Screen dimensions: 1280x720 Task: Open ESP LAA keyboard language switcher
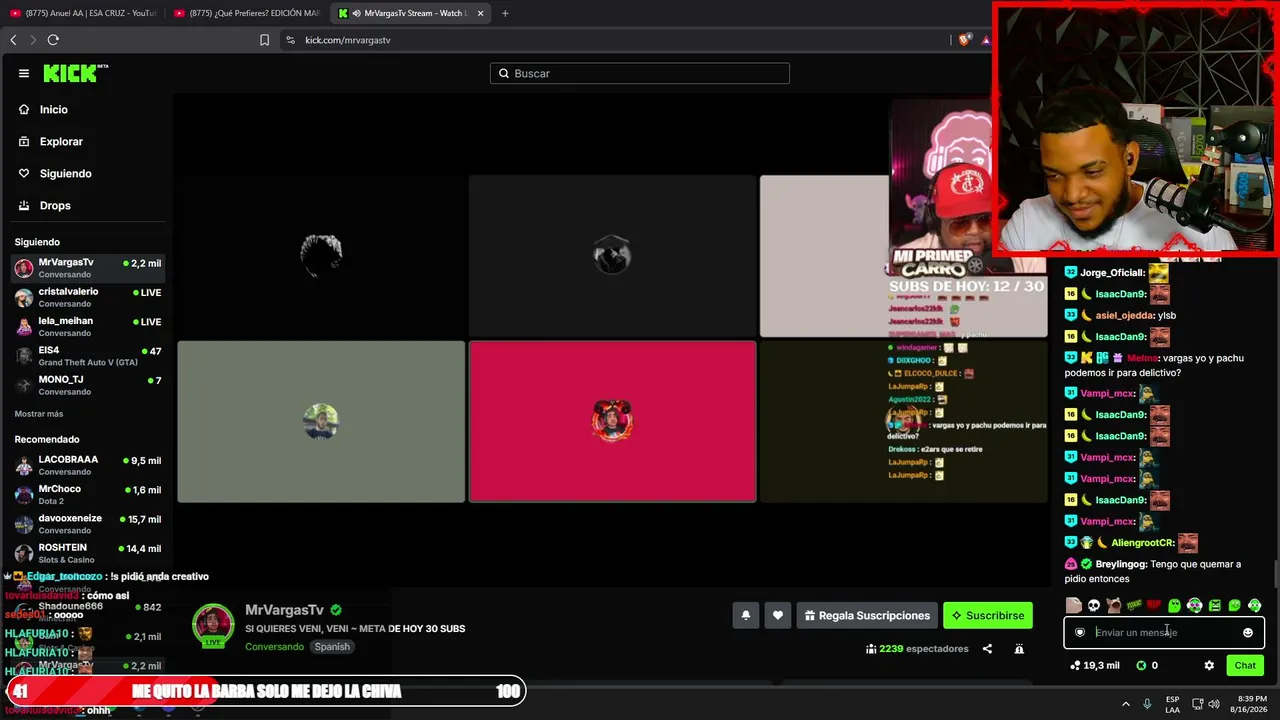[x=1173, y=704]
